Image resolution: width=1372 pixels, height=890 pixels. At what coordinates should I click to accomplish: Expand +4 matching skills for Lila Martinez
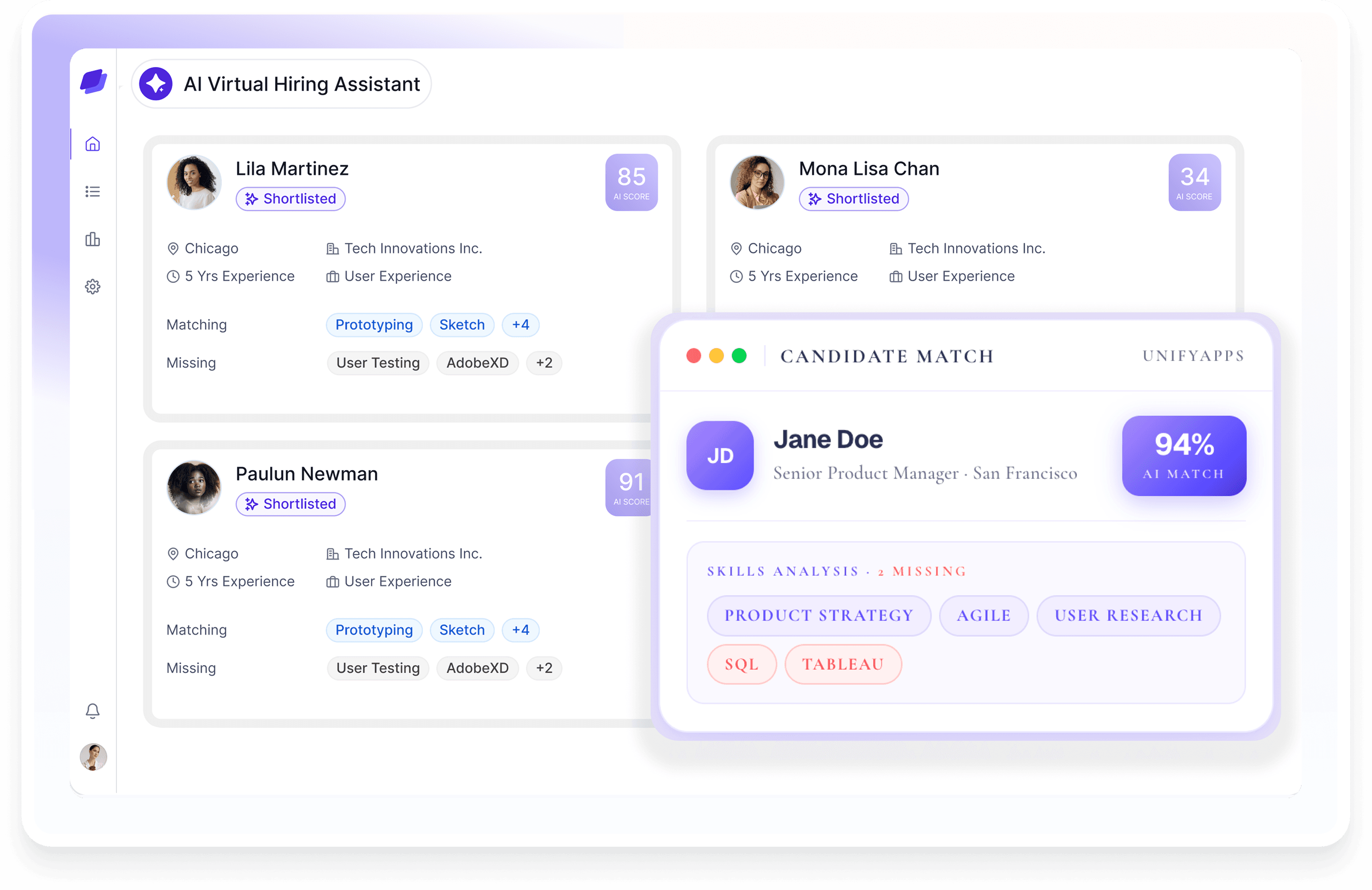(520, 324)
